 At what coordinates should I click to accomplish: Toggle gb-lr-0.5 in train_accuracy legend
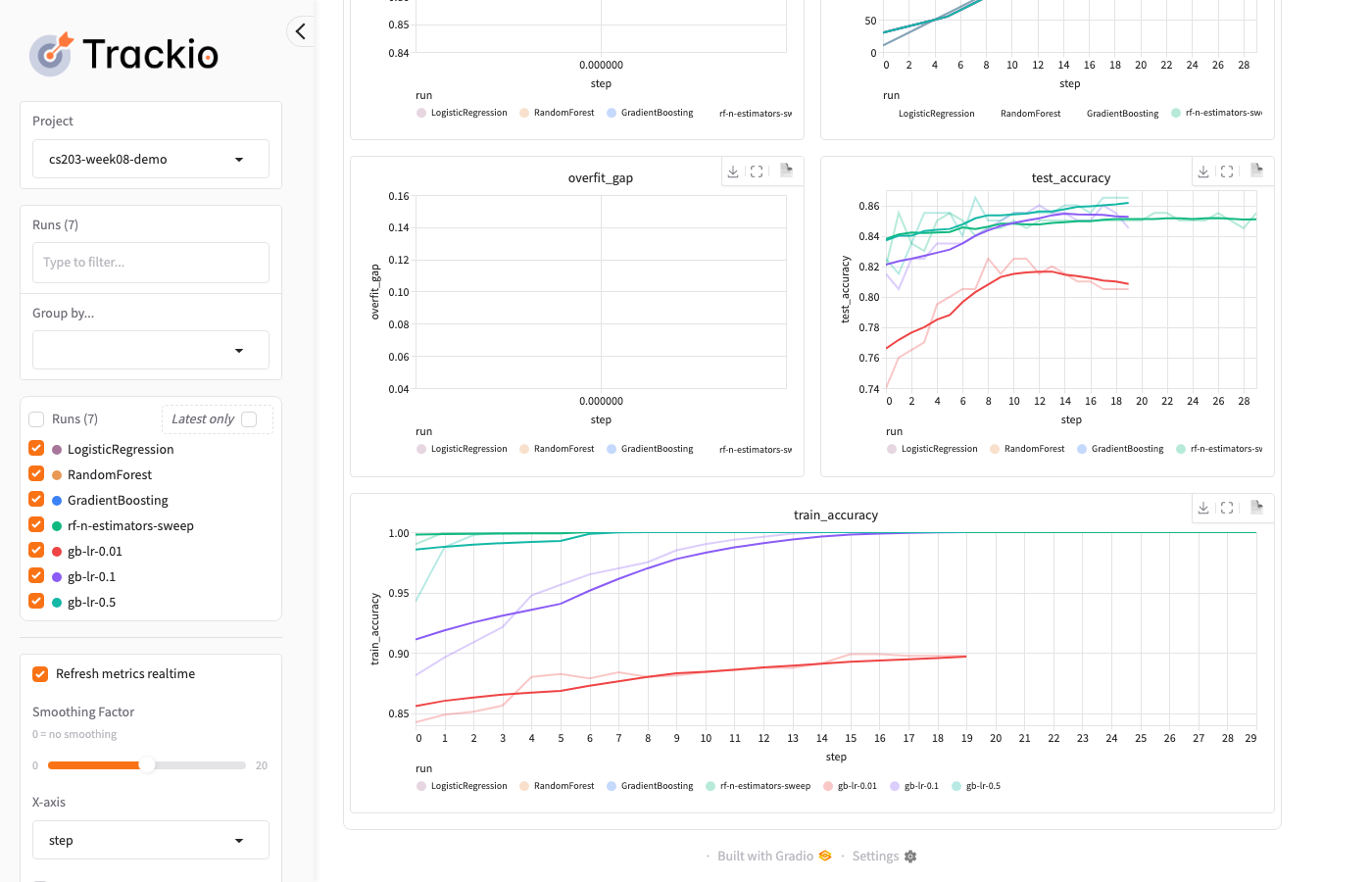tap(976, 786)
